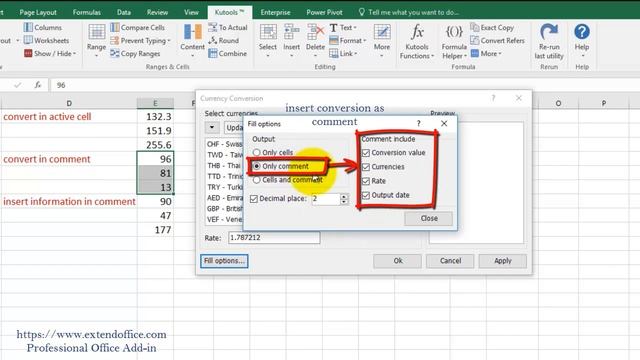The height and width of the screenshot is (360, 640).
Task: Open the Text tools dropdown
Action: (343, 27)
